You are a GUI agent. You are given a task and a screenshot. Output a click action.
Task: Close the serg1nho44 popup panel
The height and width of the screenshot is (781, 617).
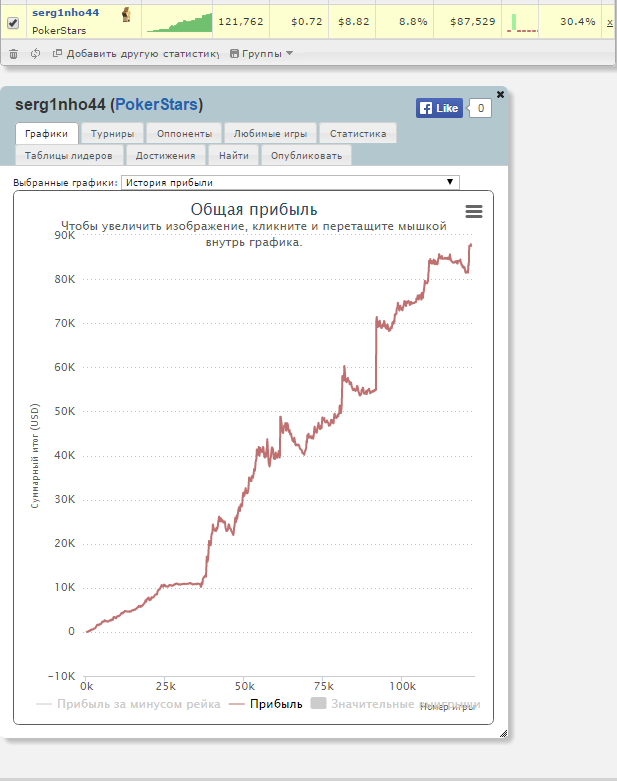500,94
